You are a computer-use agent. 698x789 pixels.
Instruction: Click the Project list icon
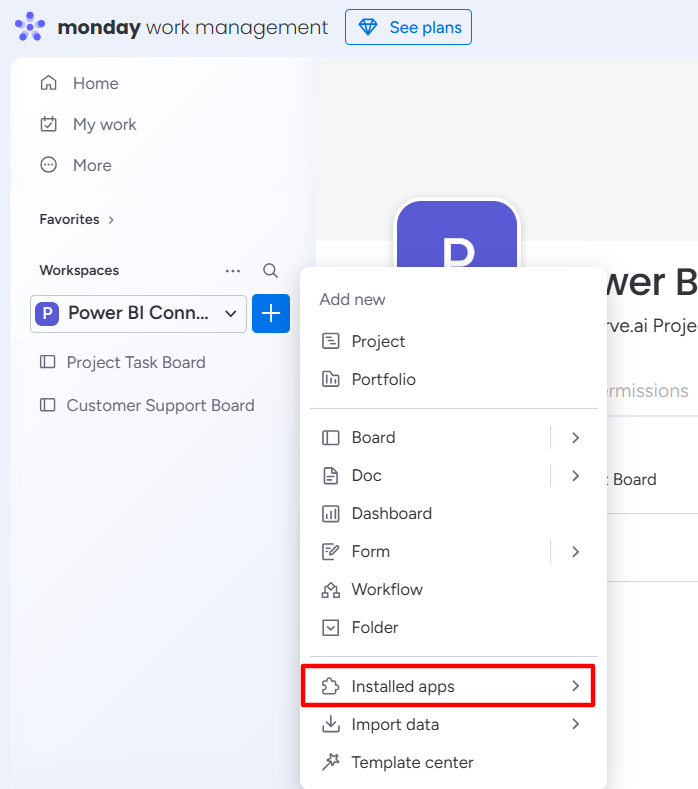[331, 341]
